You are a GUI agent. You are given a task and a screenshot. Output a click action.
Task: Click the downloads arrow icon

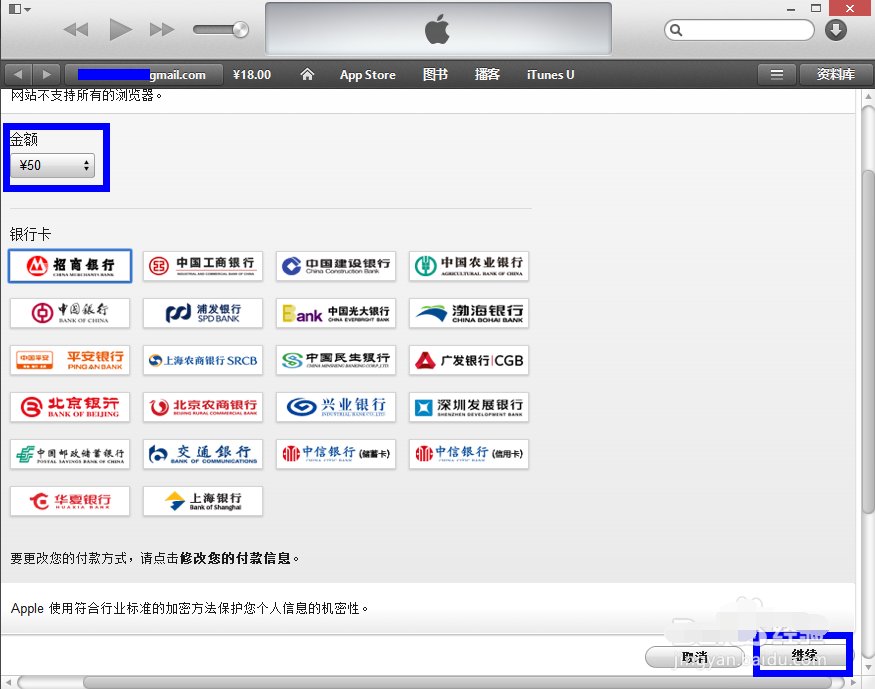836,29
